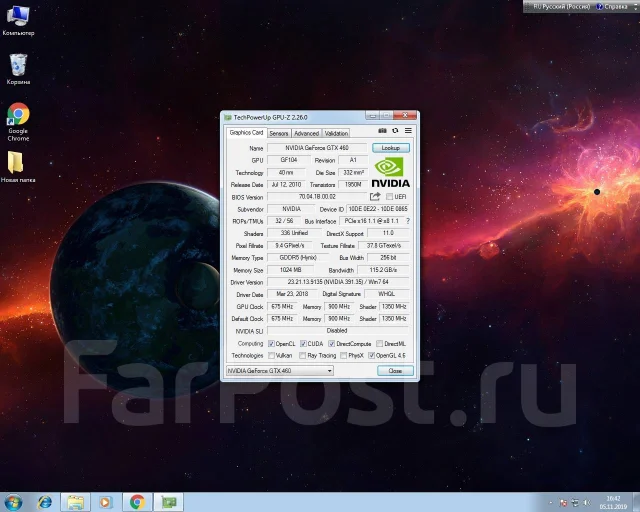The height and width of the screenshot is (512, 640).
Task: Click RU Русский language indicator
Action: click(562, 7)
